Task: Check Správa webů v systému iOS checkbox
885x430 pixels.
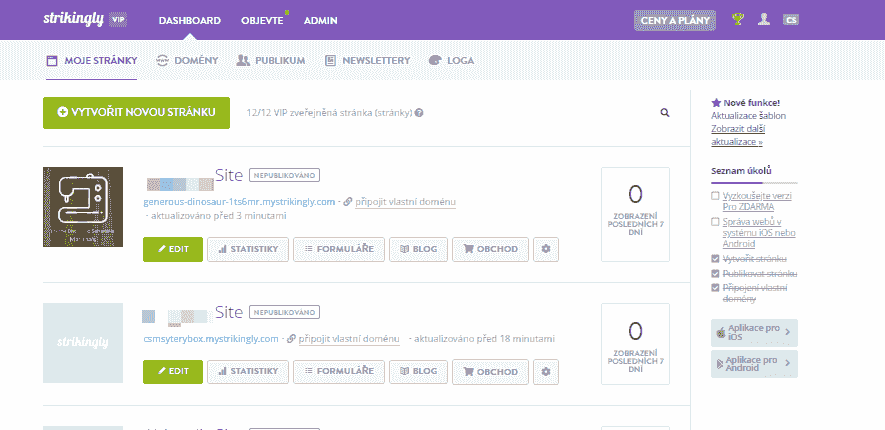Action: [715, 222]
